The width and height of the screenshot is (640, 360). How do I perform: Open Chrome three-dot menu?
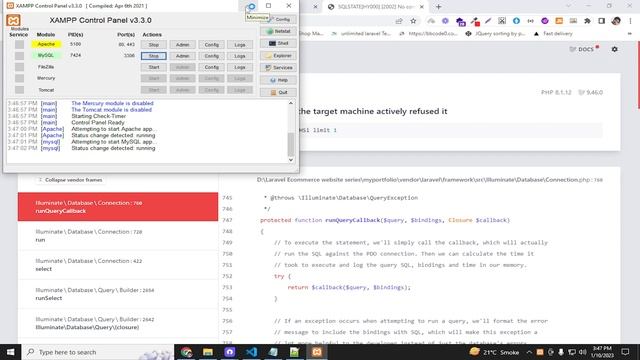pos(630,21)
